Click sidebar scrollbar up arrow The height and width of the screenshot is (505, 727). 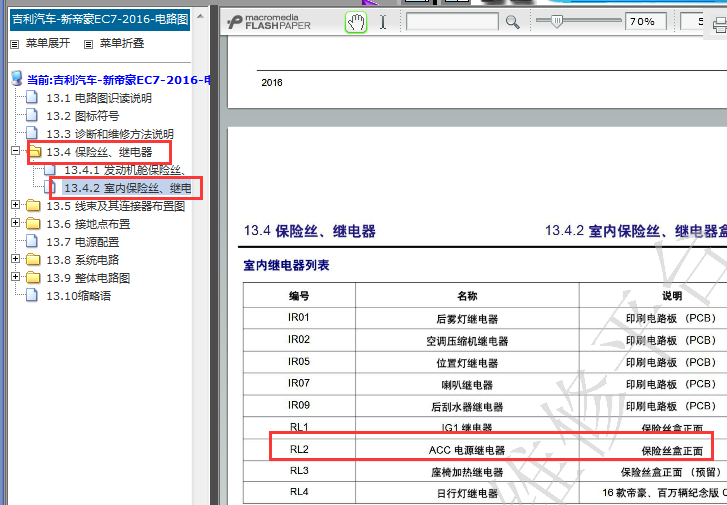click(200, 17)
